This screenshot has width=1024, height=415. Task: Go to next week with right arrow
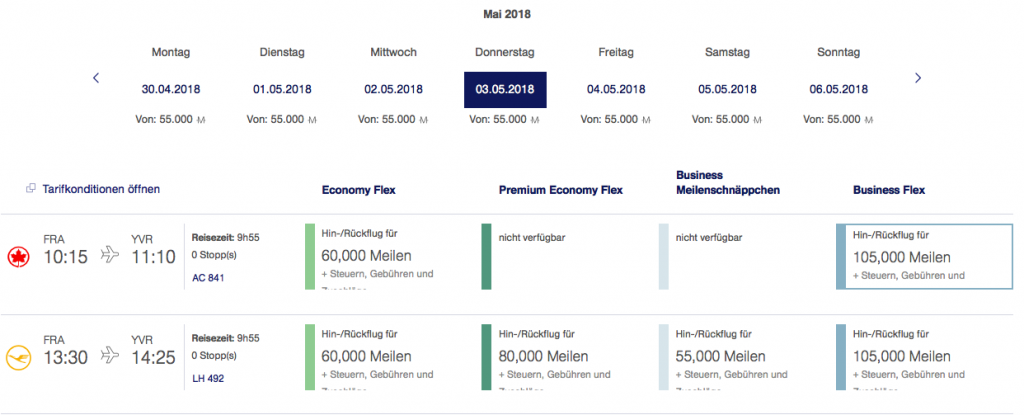(918, 78)
